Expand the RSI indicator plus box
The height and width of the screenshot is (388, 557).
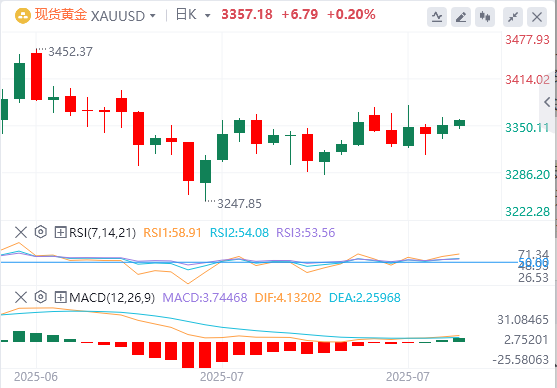60,233
